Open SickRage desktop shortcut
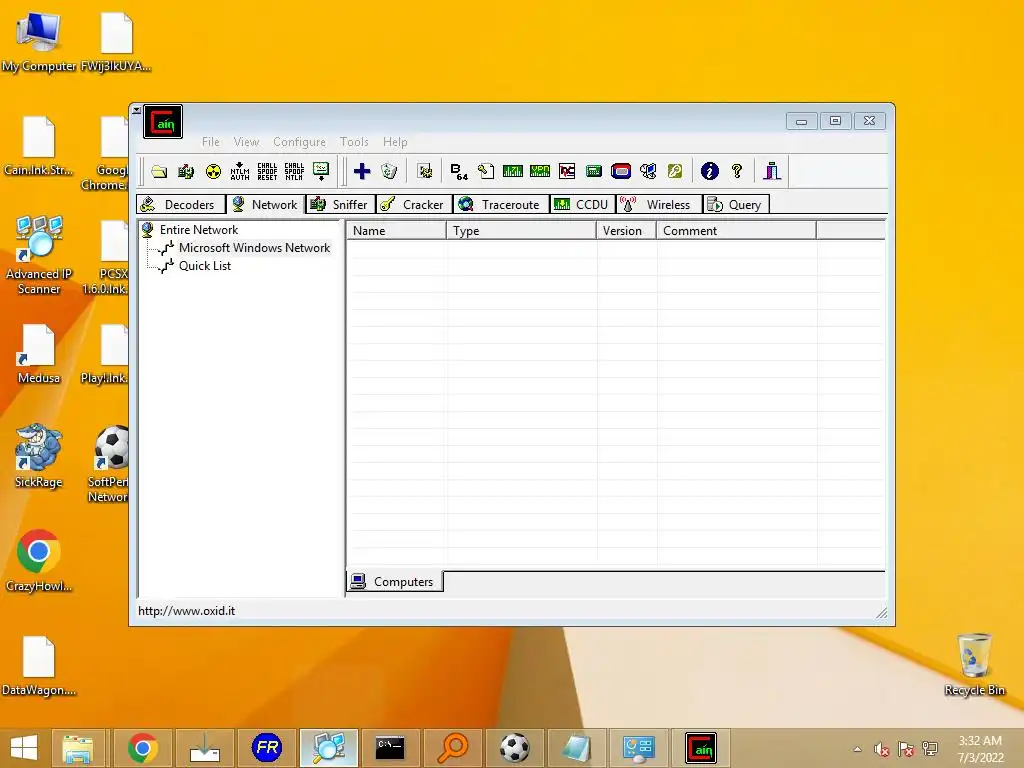1024x768 pixels. point(39,456)
